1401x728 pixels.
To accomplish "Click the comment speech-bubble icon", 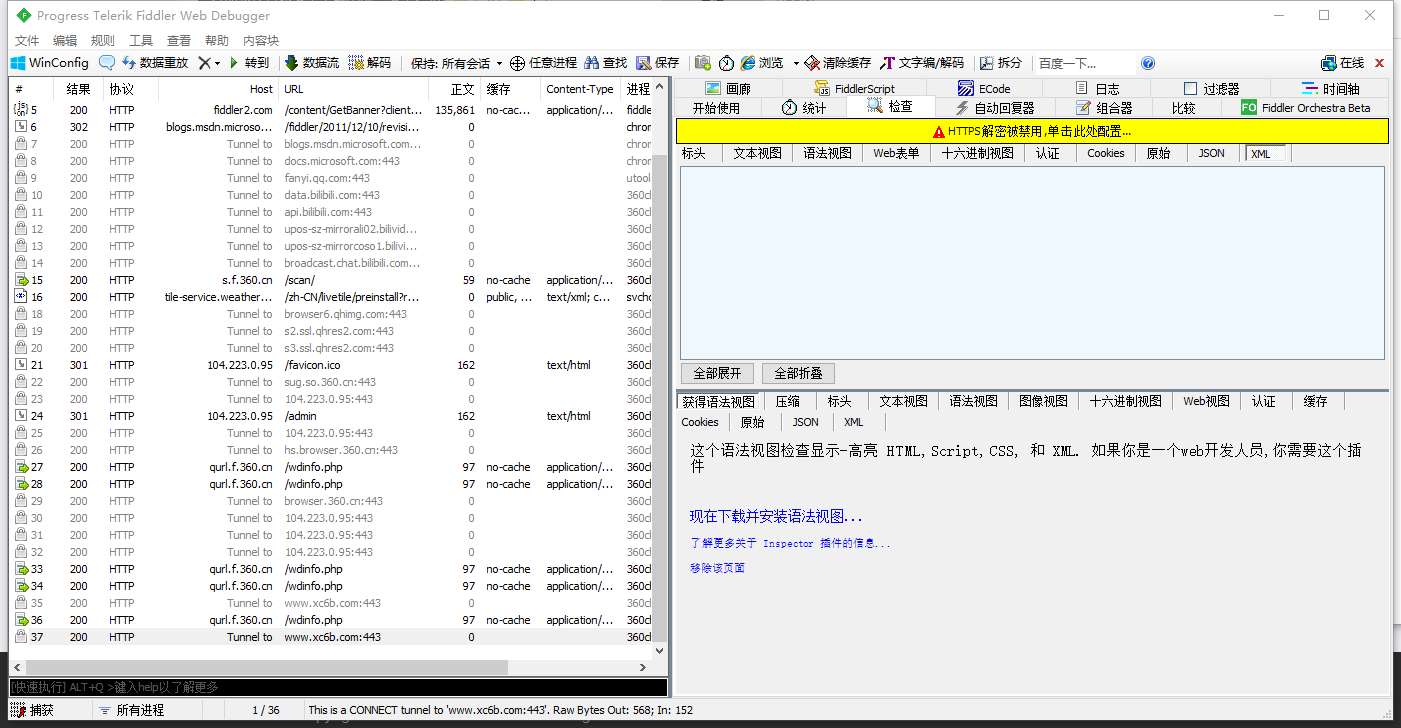I will pos(107,63).
